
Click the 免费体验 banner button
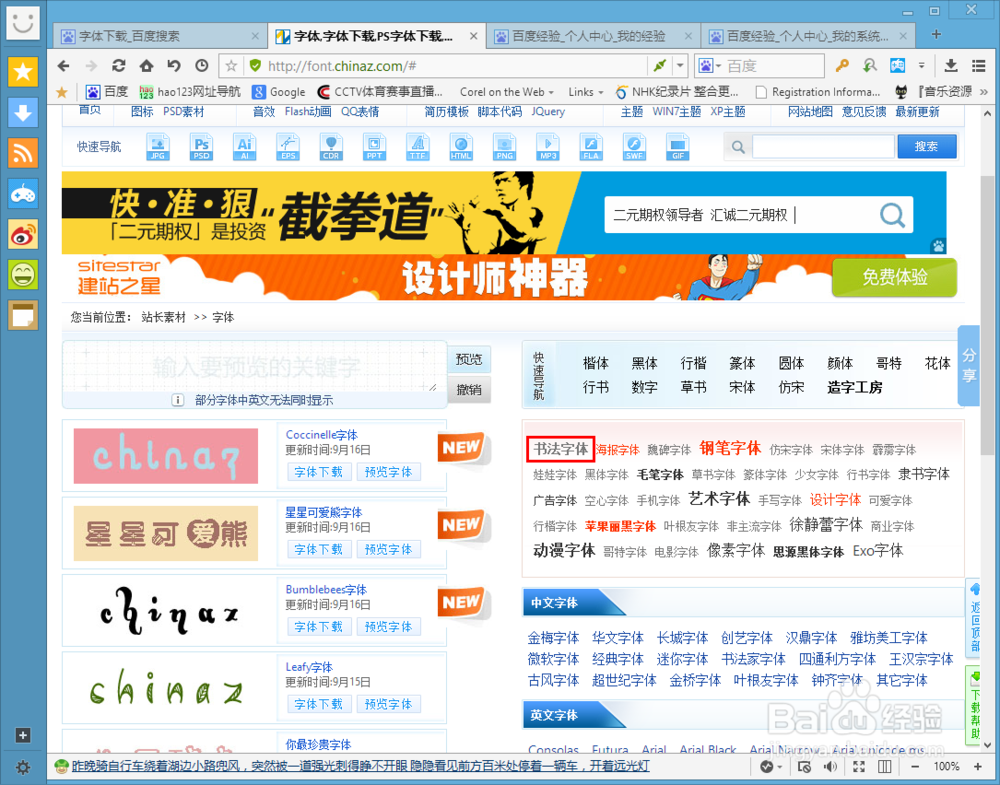(x=894, y=277)
